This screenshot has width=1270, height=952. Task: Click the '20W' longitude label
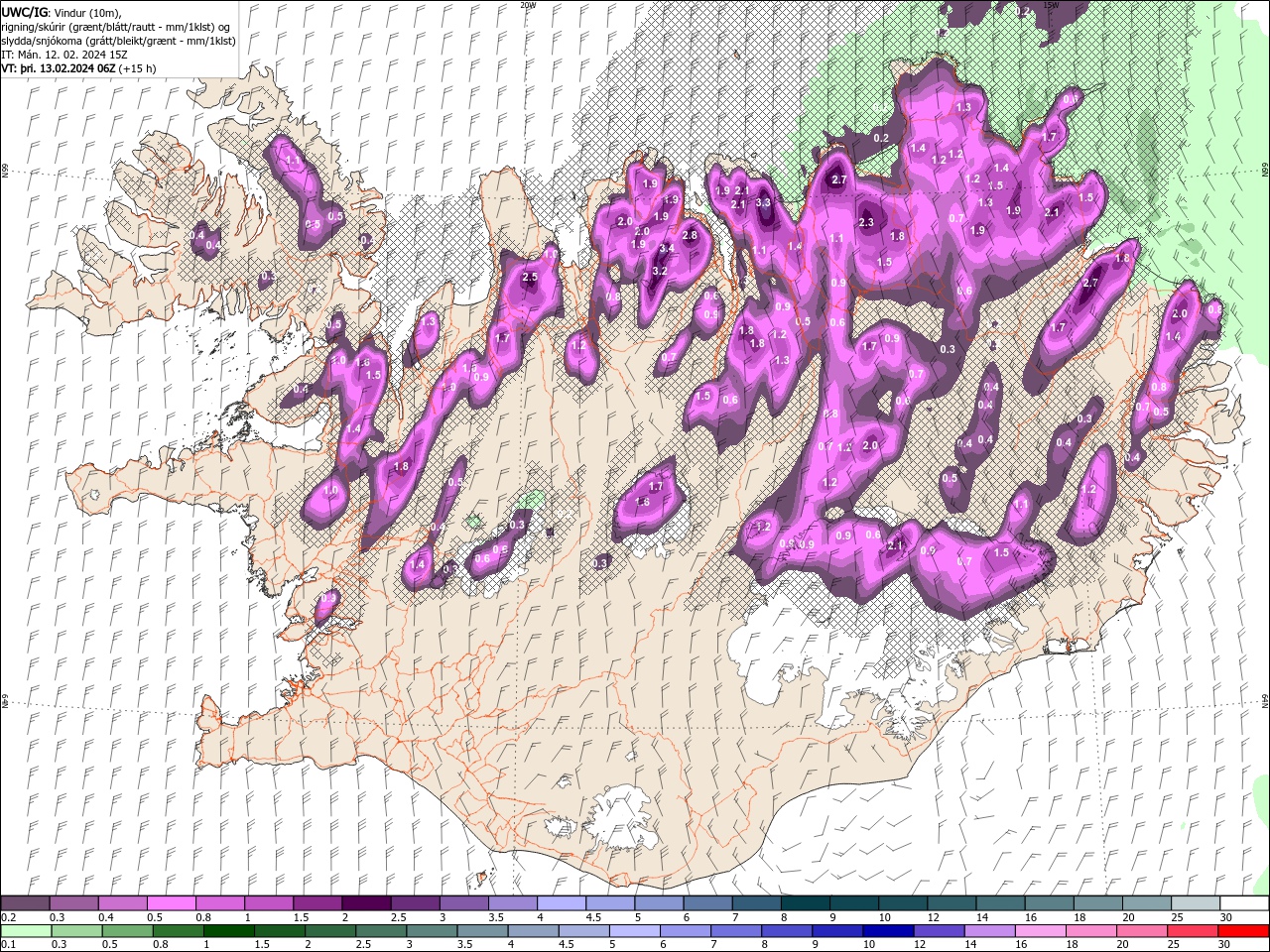pos(527,5)
